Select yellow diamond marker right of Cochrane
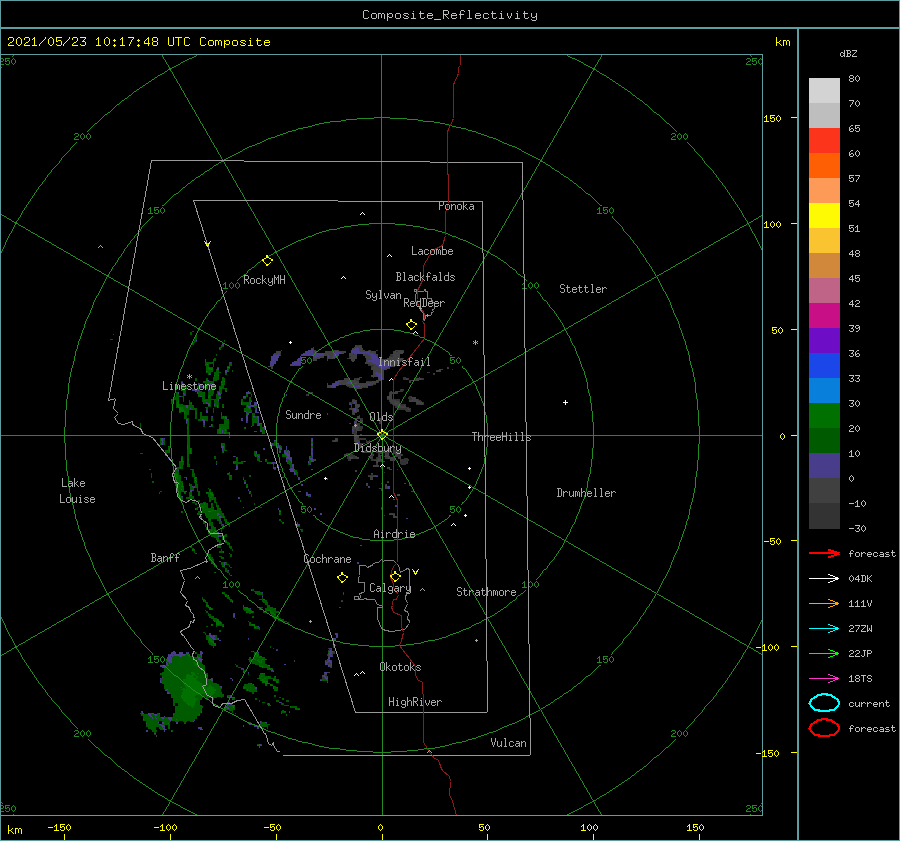Screen dimensions: 900x841 (x=342, y=578)
